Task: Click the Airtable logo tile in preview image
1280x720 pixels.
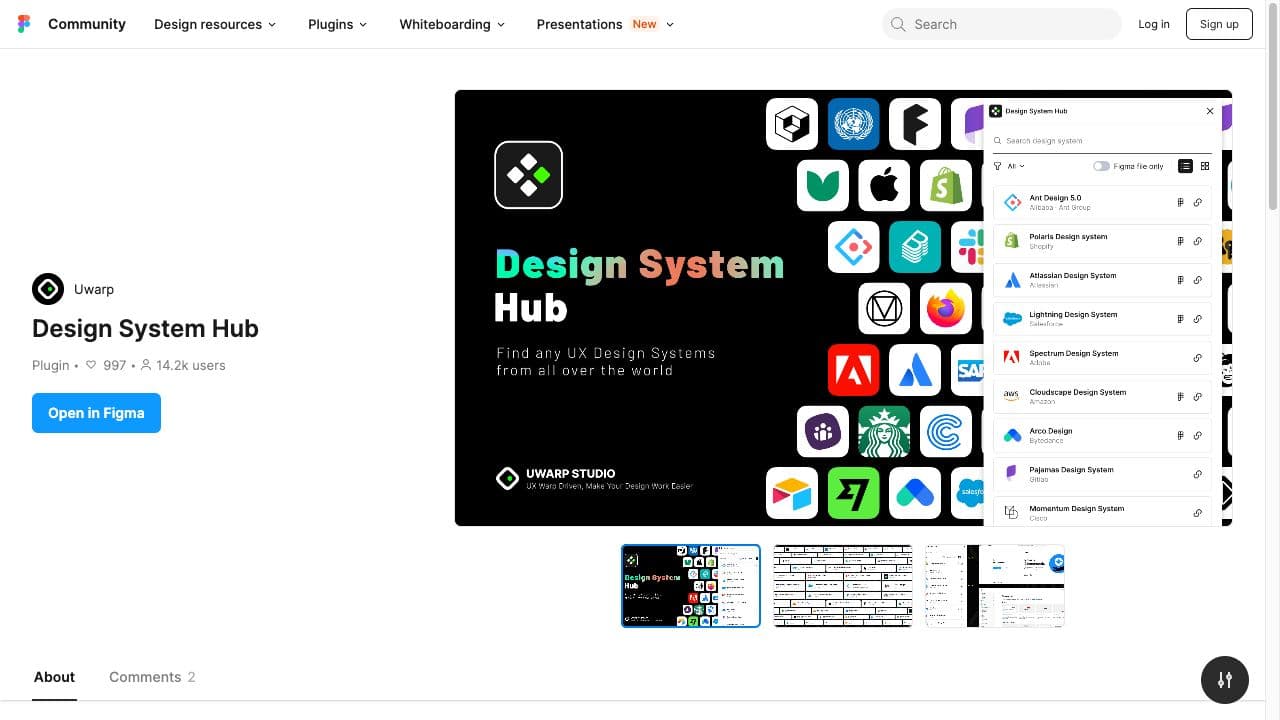Action: (792, 493)
